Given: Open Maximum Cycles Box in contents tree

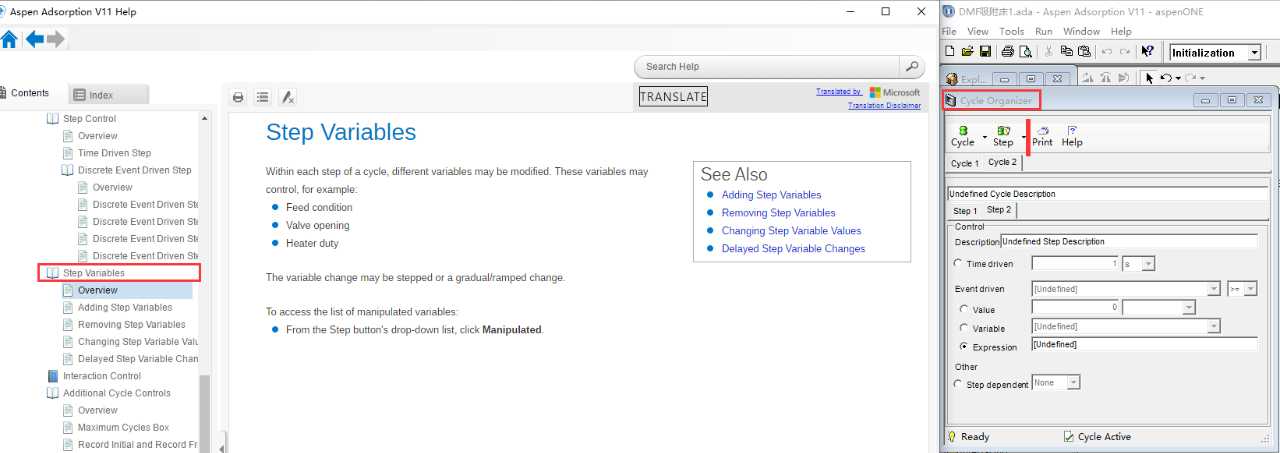Looking at the screenshot, I should pyautogui.click(x=123, y=427).
